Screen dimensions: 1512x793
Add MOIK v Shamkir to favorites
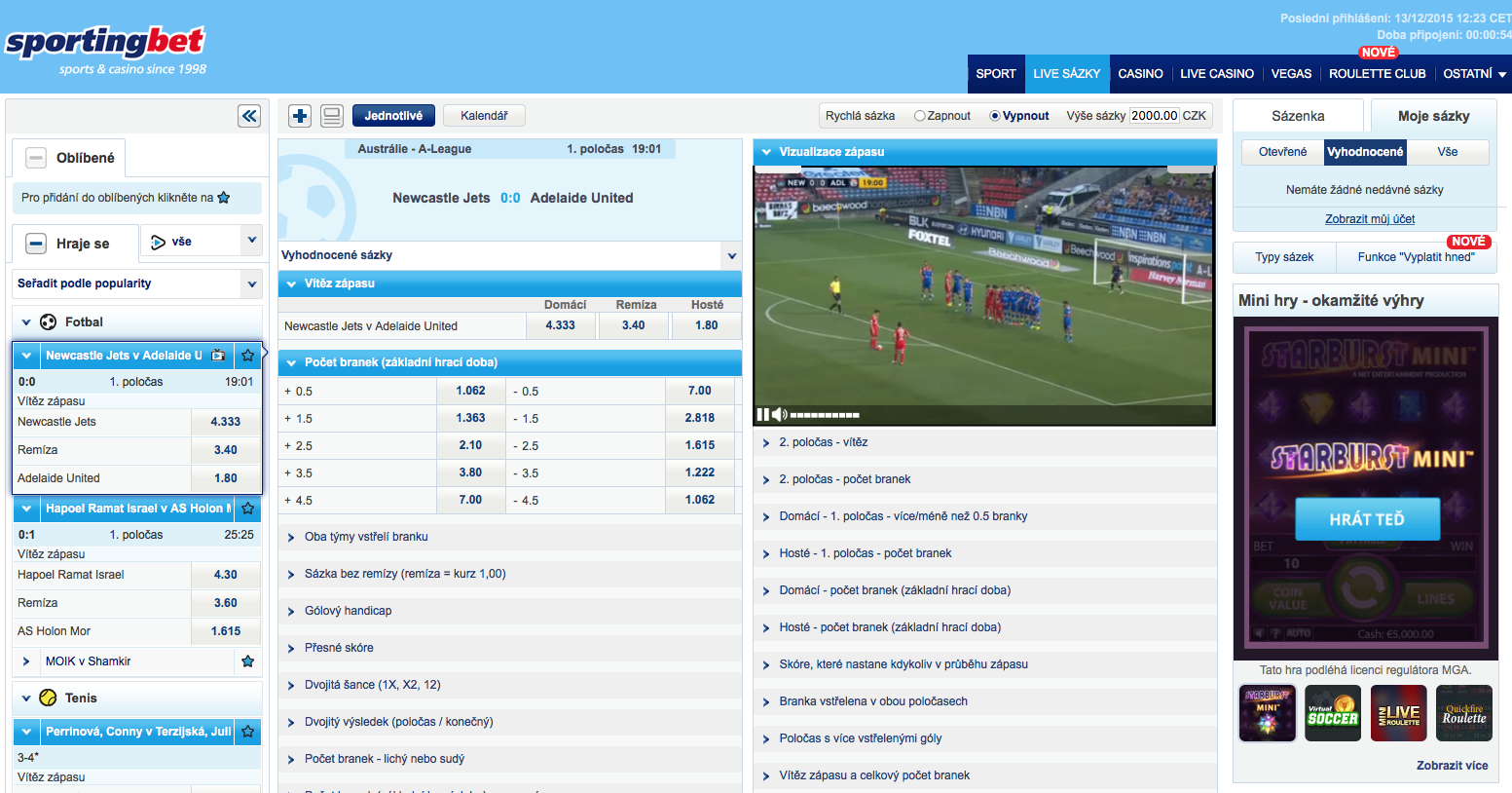pyautogui.click(x=248, y=661)
